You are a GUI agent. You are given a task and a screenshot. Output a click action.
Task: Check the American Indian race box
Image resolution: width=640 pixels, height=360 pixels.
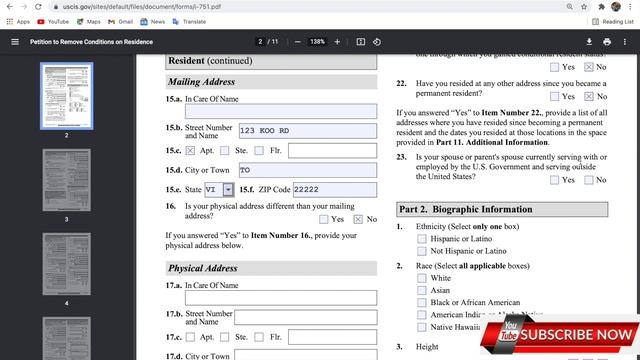(x=422, y=315)
